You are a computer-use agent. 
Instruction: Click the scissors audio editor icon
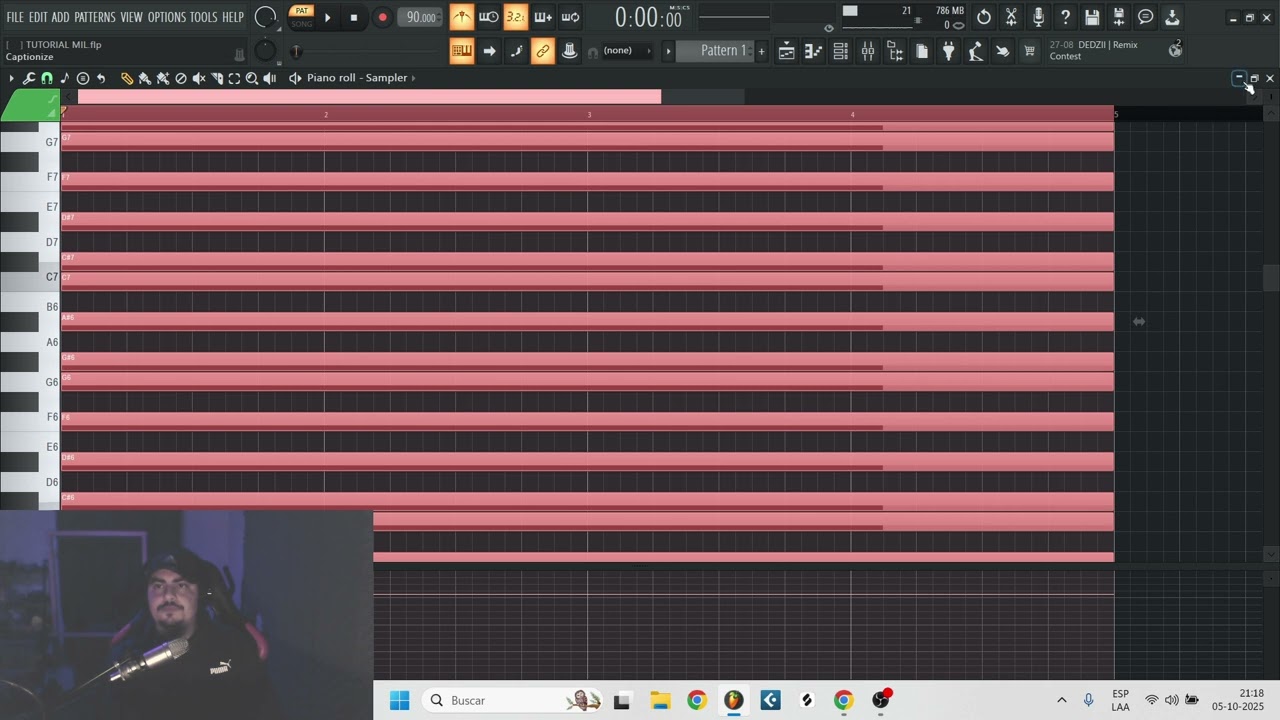1011,17
